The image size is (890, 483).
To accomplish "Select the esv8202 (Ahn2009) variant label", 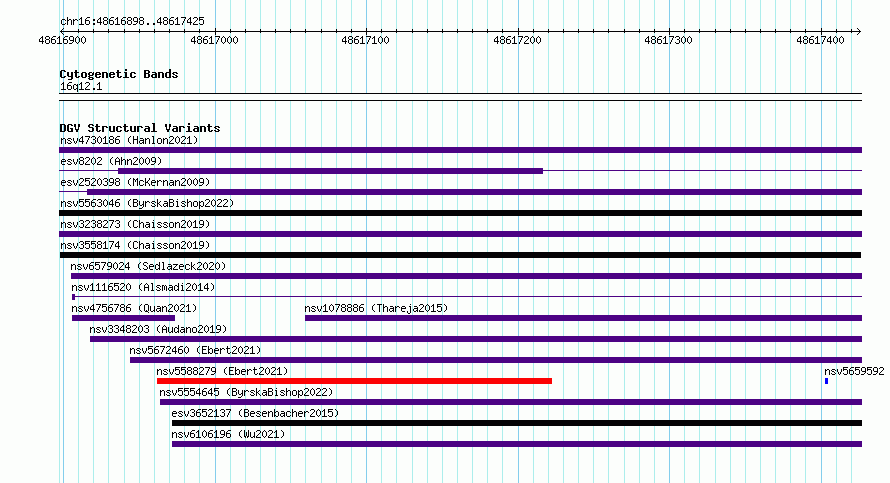I will (x=111, y=161).
